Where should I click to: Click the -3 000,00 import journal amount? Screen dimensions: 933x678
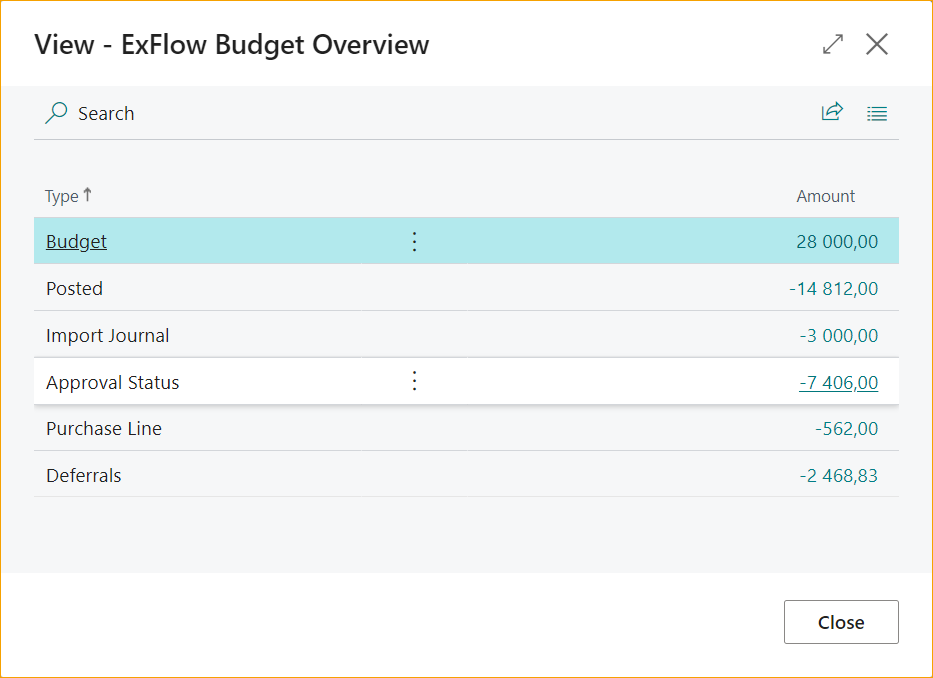coord(838,335)
